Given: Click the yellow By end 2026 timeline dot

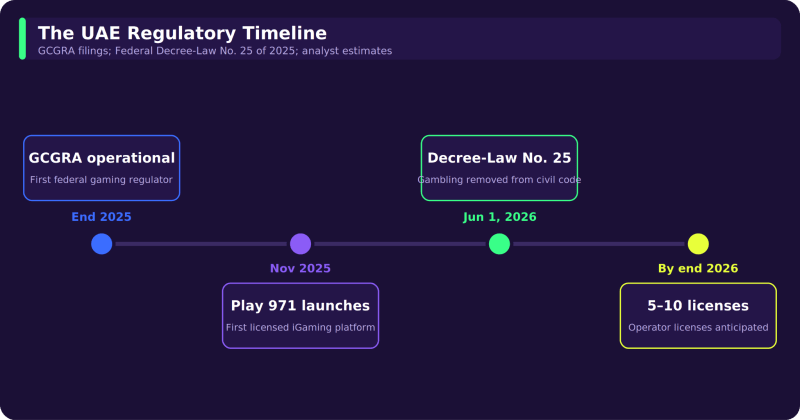Looking at the screenshot, I should (698, 244).
